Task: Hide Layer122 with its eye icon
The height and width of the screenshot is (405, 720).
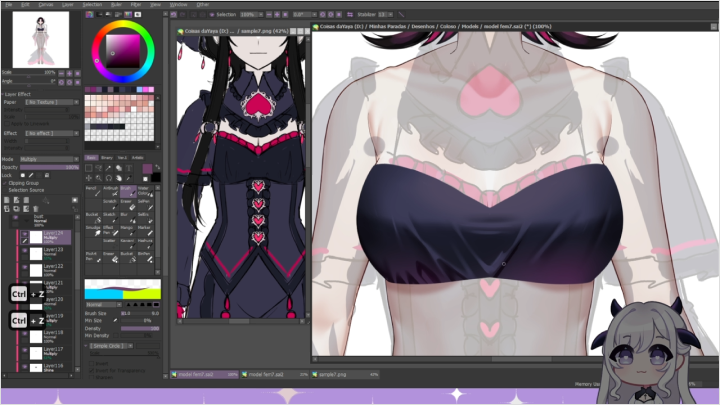Action: 24,267
